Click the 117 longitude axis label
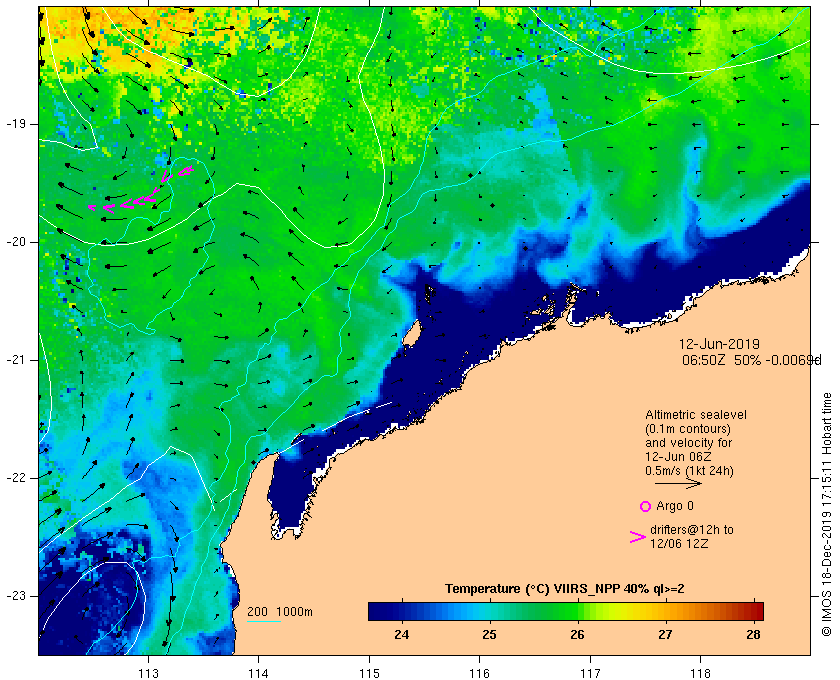840x680 pixels. tap(590, 674)
